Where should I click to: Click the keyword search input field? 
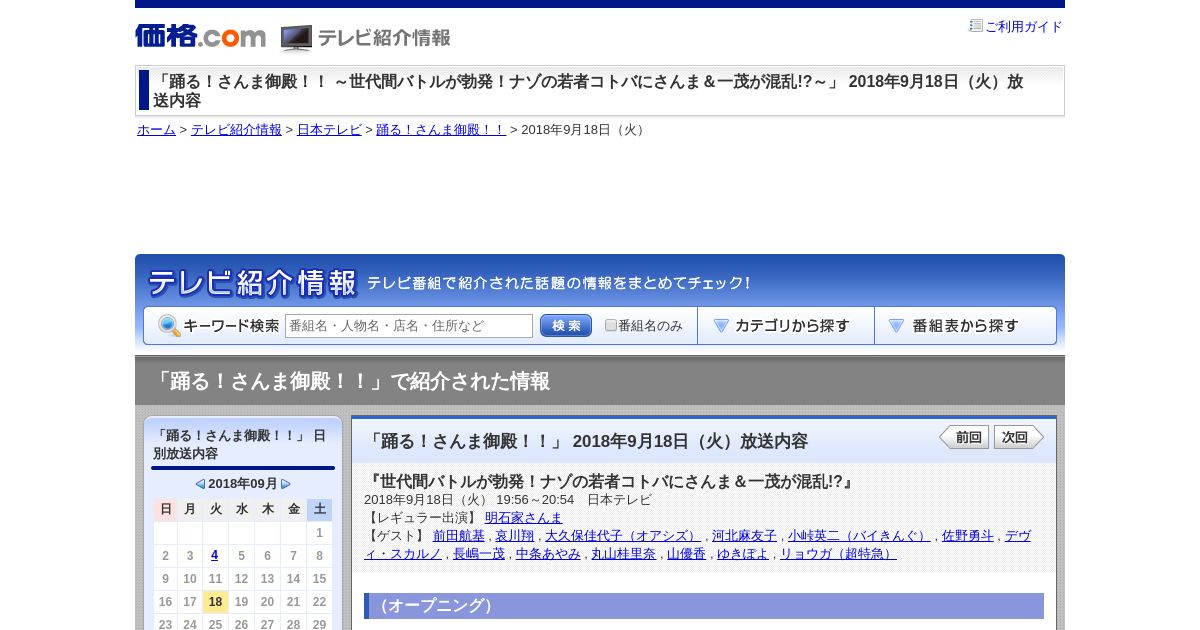(x=409, y=326)
